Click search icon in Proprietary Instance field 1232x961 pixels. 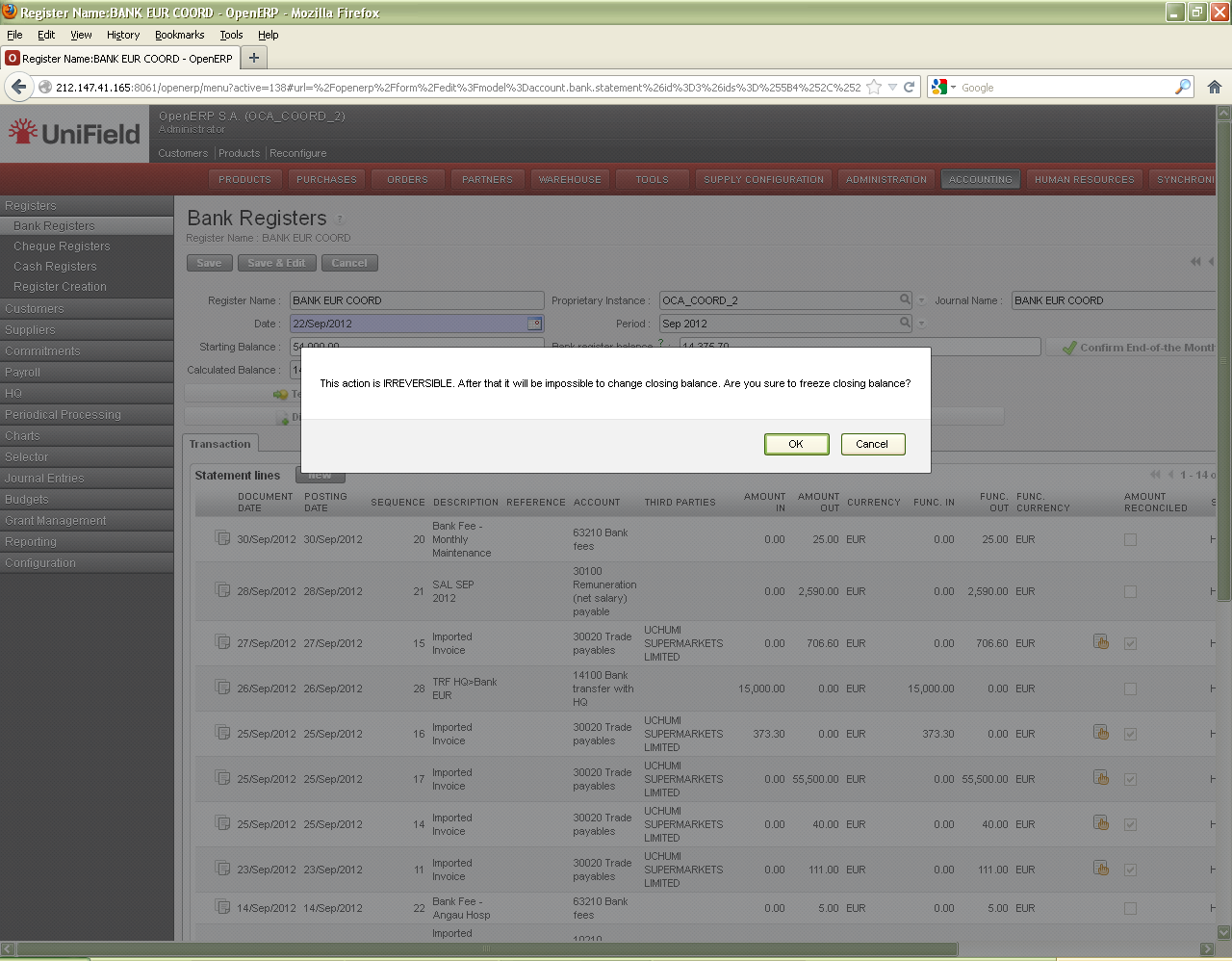905,299
